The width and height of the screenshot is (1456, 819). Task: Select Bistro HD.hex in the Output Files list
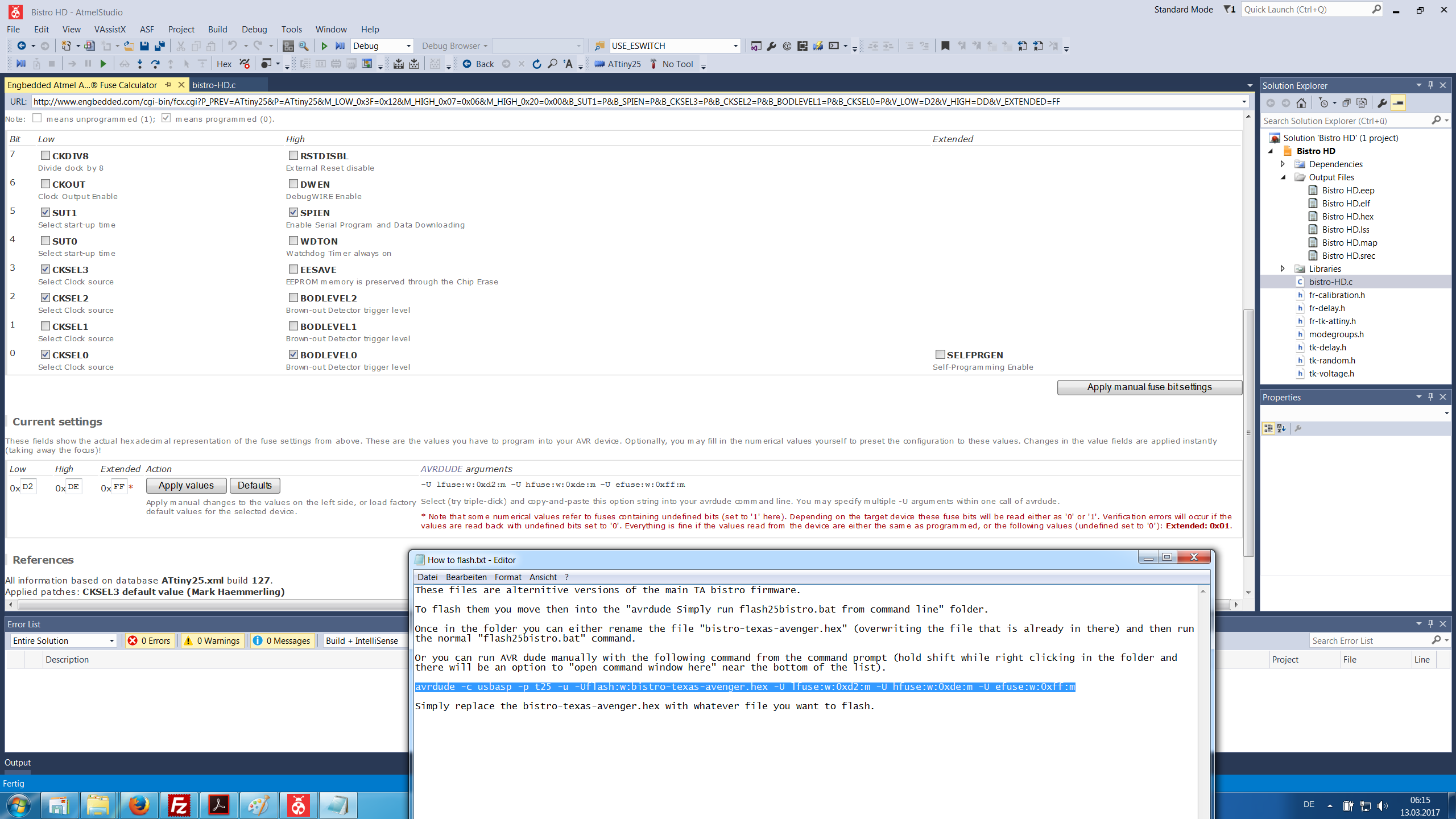(x=1347, y=217)
